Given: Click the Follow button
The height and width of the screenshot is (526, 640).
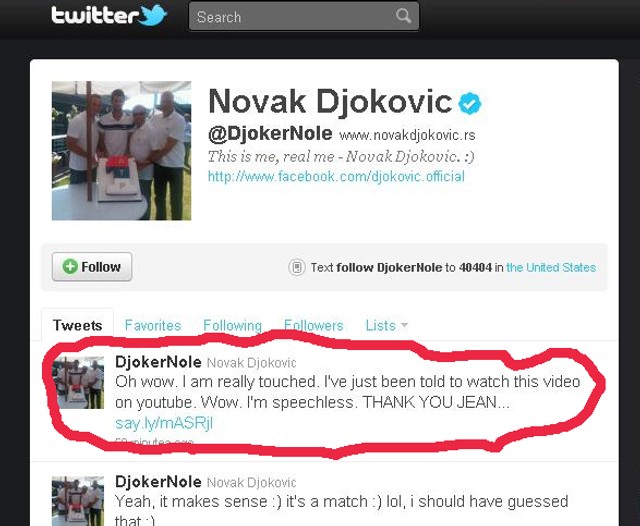Looking at the screenshot, I should 92,266.
